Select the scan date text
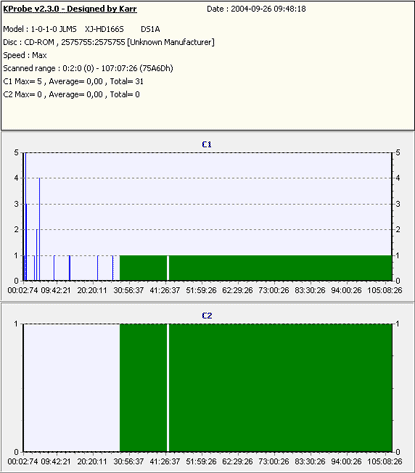Viewport: 415px width, 473px height. [256, 9]
